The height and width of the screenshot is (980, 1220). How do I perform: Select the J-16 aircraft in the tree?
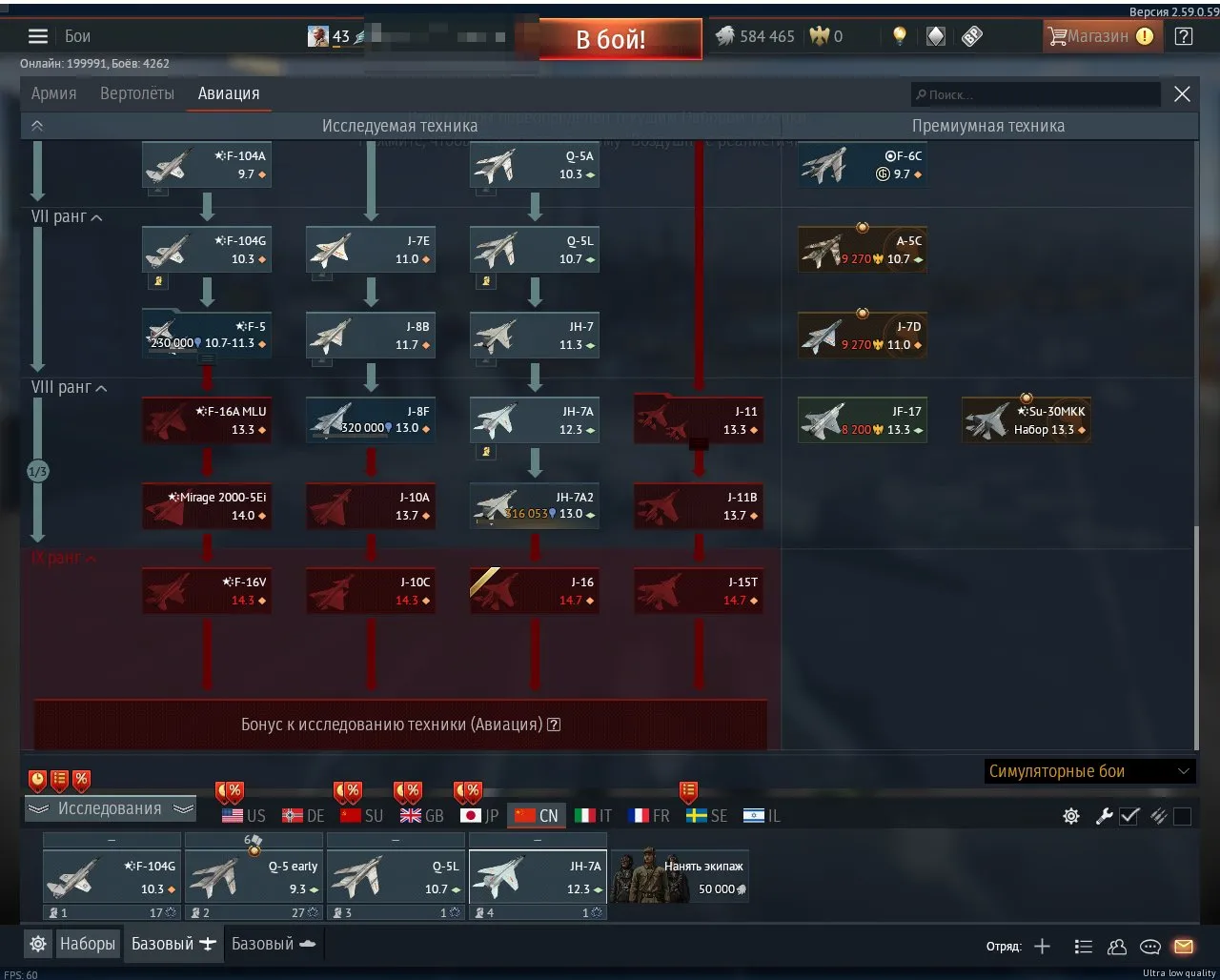pyautogui.click(x=535, y=591)
